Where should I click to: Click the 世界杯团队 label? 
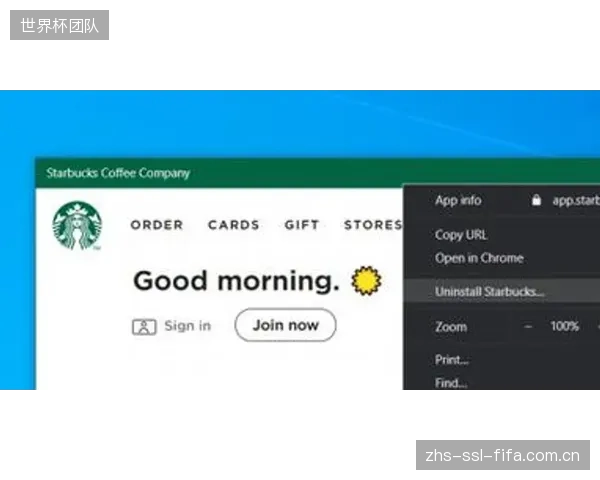[x=59, y=25]
